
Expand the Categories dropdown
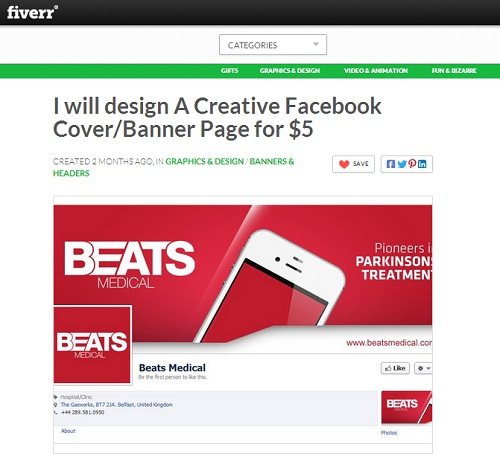coord(273,45)
